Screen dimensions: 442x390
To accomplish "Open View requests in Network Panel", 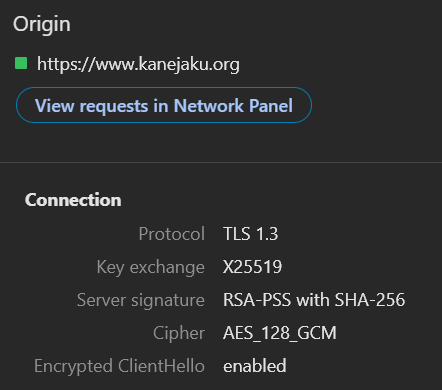I will (x=164, y=105).
